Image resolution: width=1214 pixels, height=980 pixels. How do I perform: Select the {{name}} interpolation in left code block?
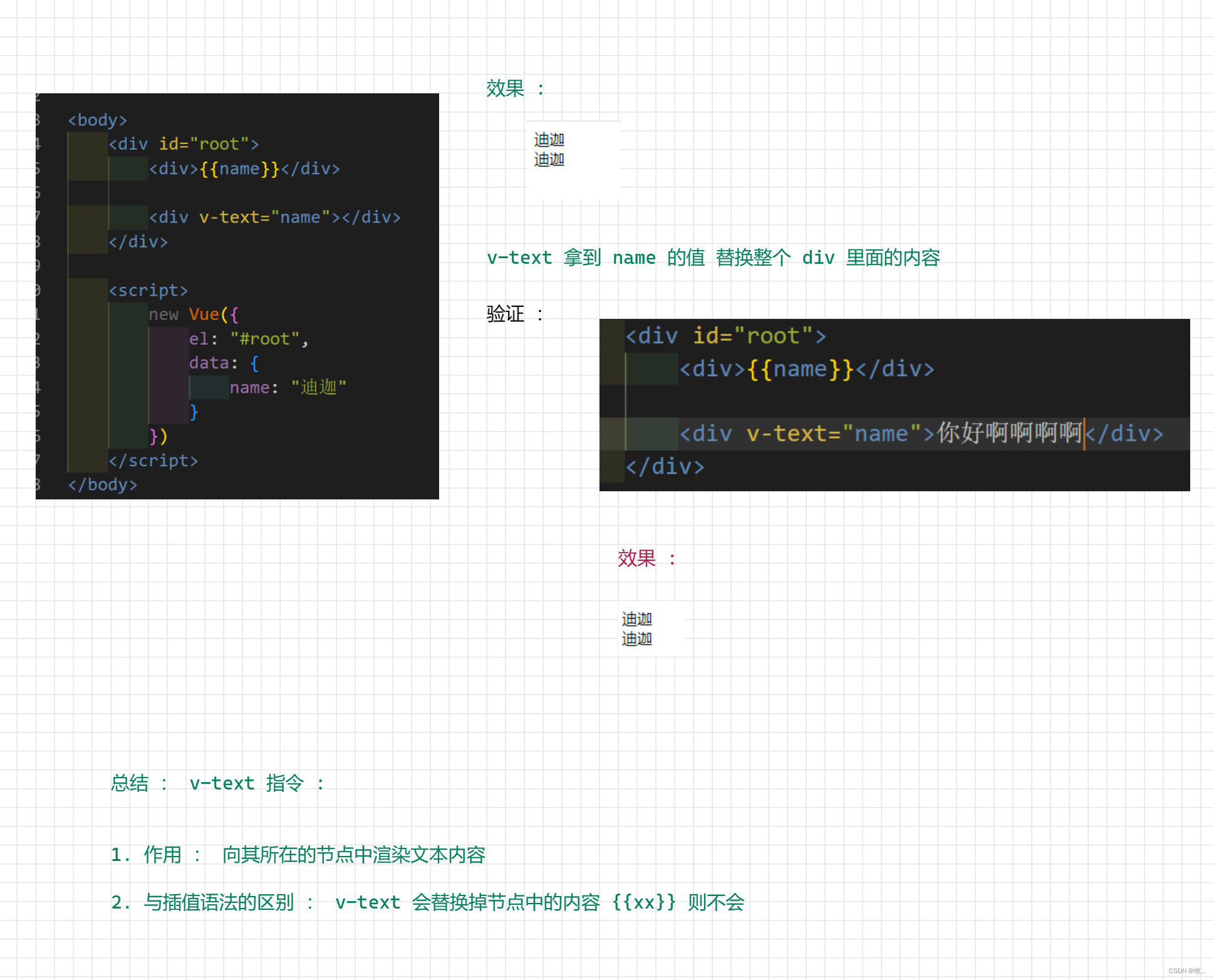tap(239, 169)
